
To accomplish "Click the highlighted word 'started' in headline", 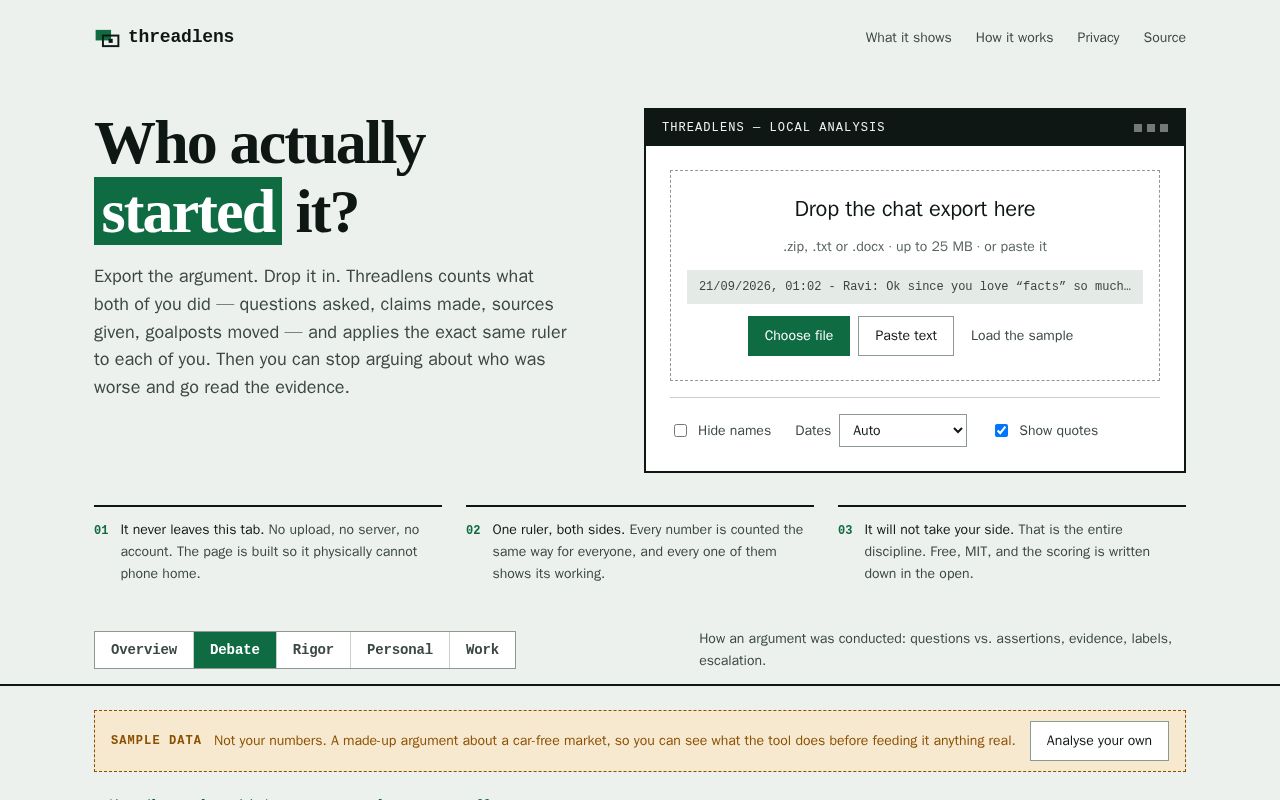I will point(188,211).
